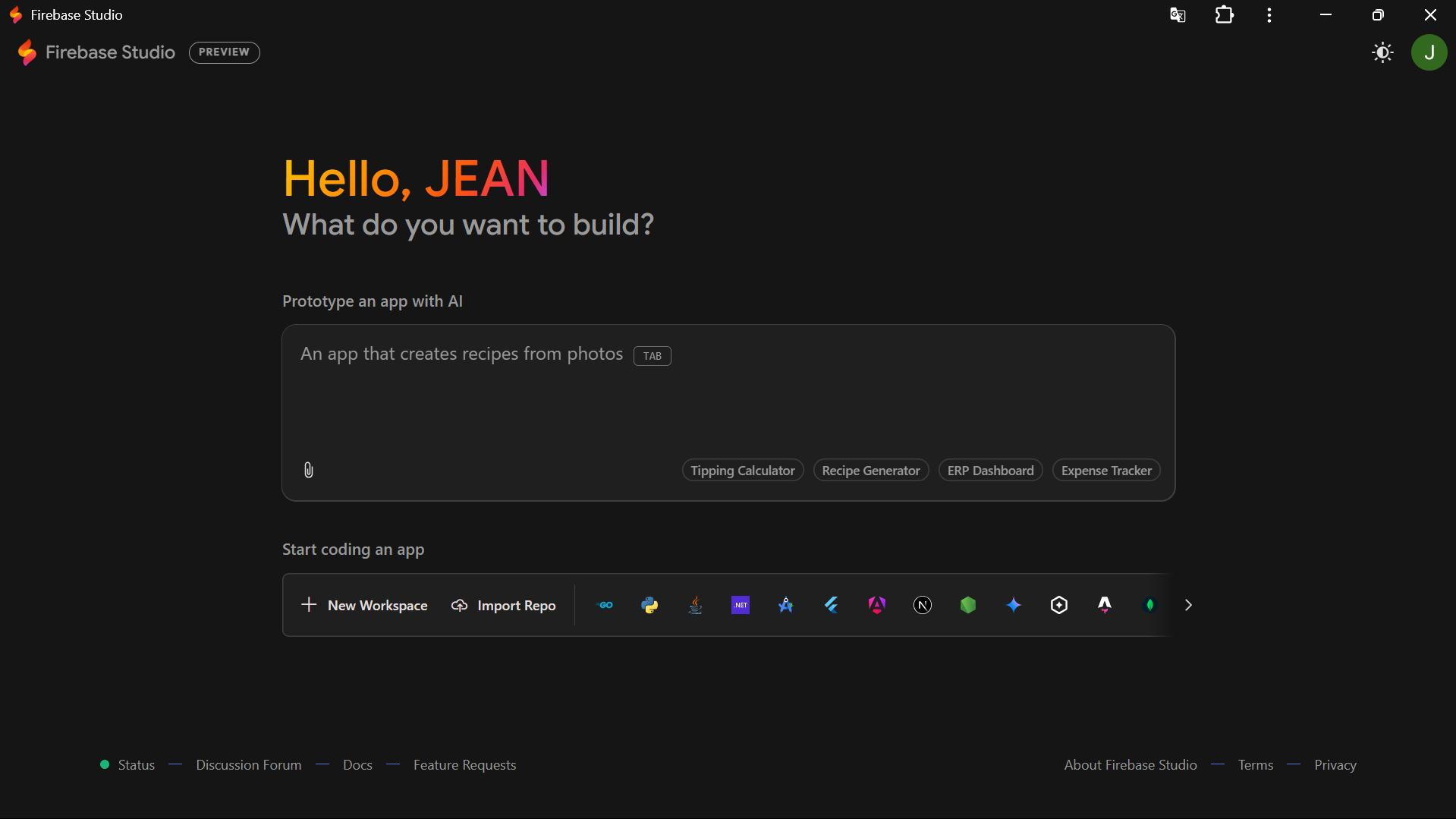Open the Java template
1456x819 pixels.
point(695,605)
